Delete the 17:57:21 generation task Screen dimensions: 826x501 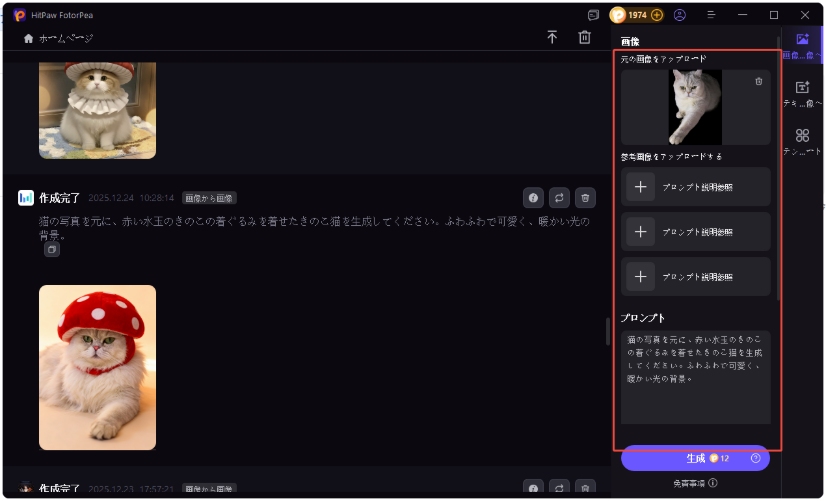pyautogui.click(x=585, y=488)
